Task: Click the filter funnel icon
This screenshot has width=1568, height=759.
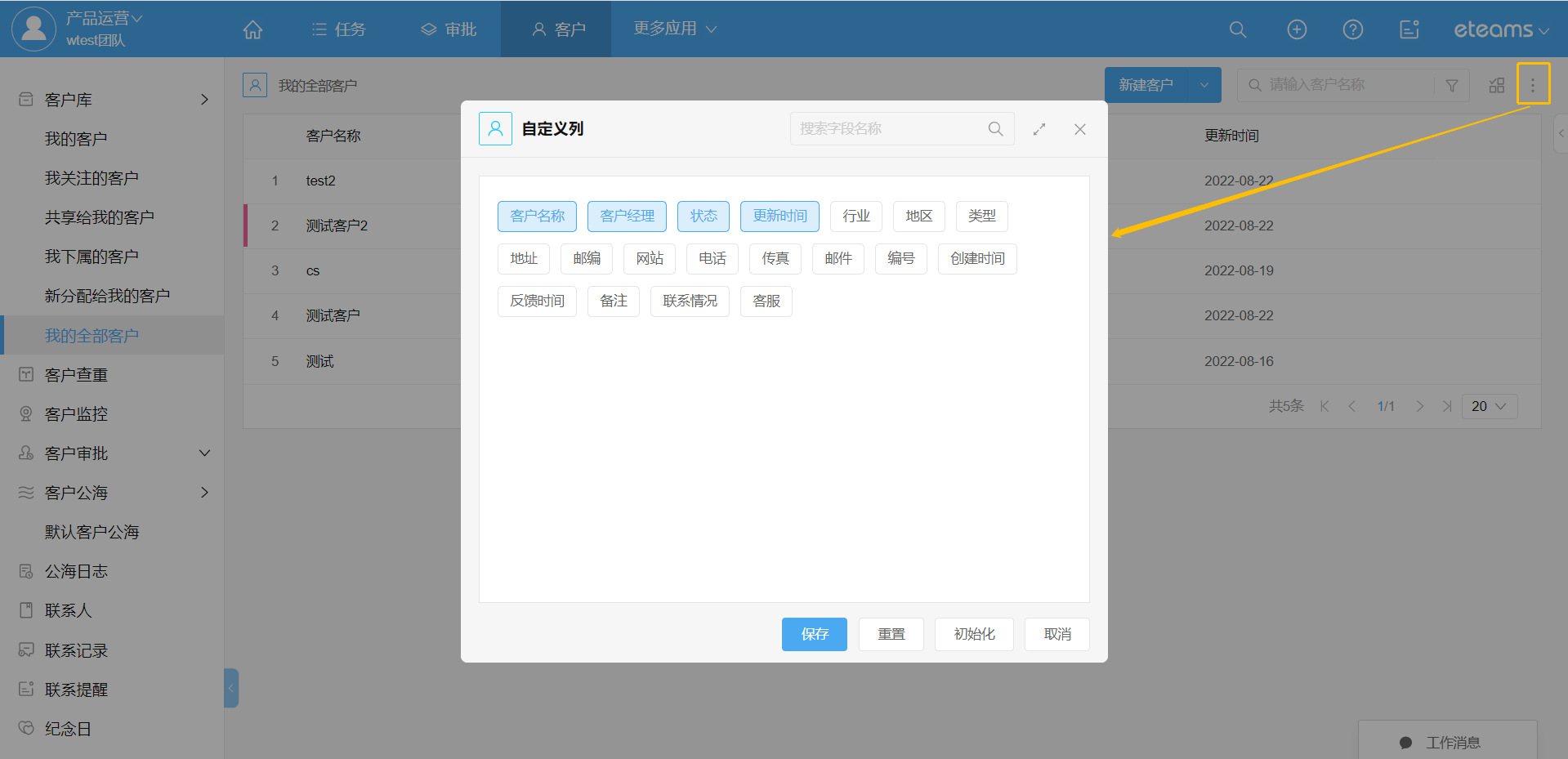Action: click(1451, 85)
